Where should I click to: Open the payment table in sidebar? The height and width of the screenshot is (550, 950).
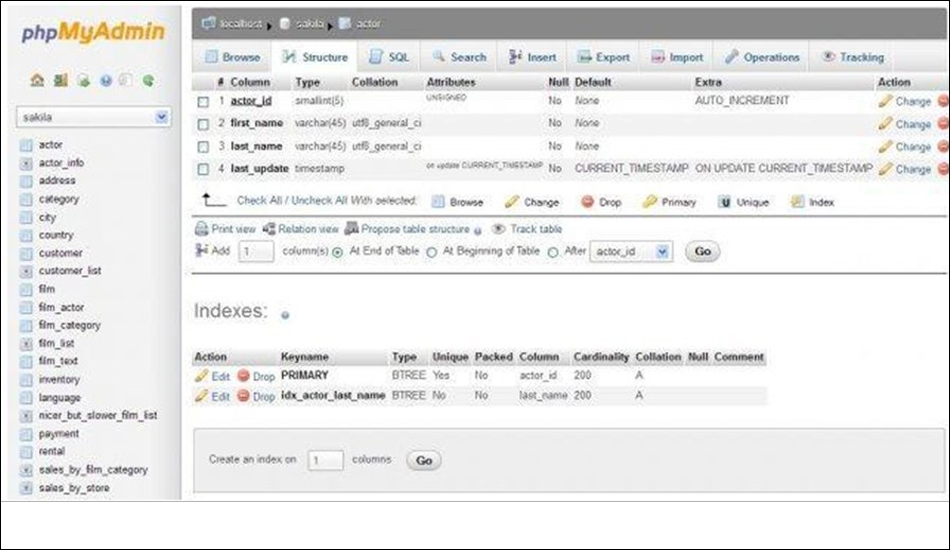click(59, 434)
